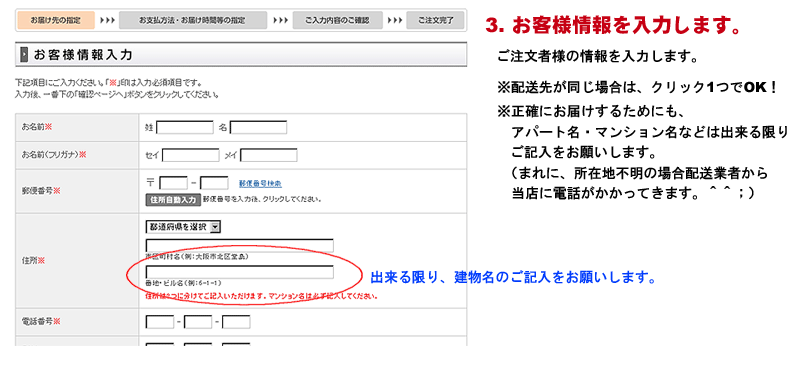The height and width of the screenshot is (369, 800).
Task: Focus the セイ furigana input field
Action: (190, 155)
